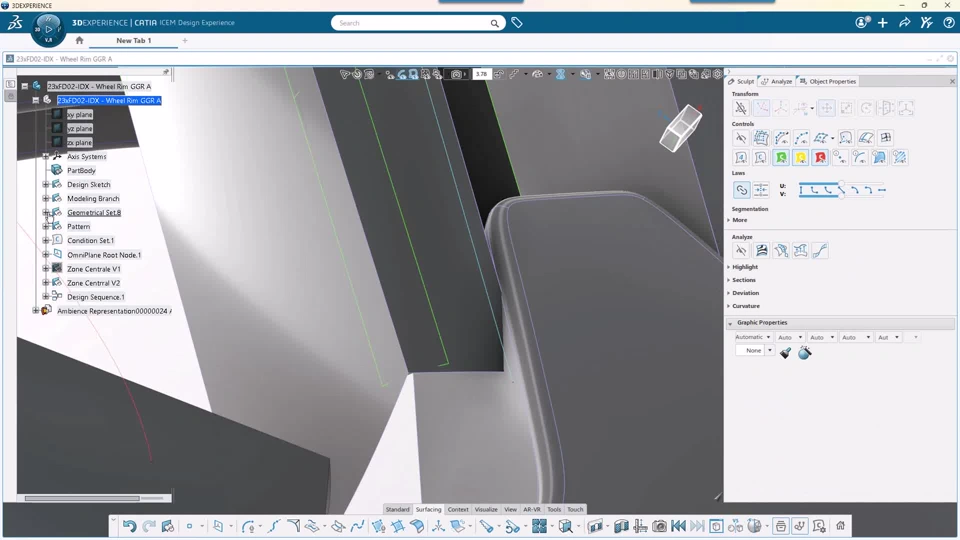The height and width of the screenshot is (540, 960).
Task: Click the home icon in bottom toolbar
Action: pyautogui.click(x=840, y=526)
